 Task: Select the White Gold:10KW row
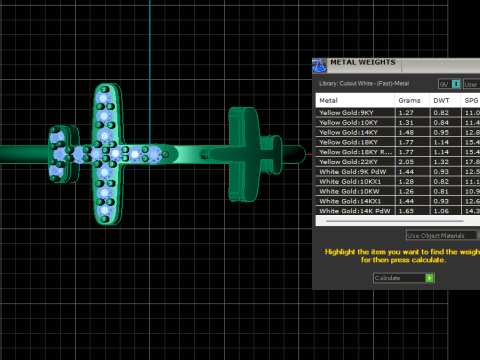click(398, 191)
